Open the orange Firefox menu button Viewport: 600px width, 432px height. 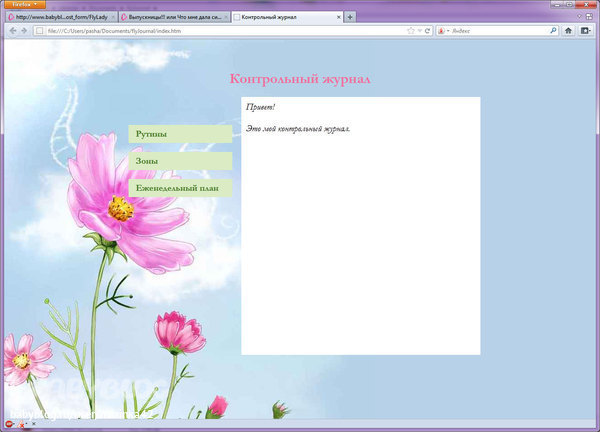coord(25,5)
